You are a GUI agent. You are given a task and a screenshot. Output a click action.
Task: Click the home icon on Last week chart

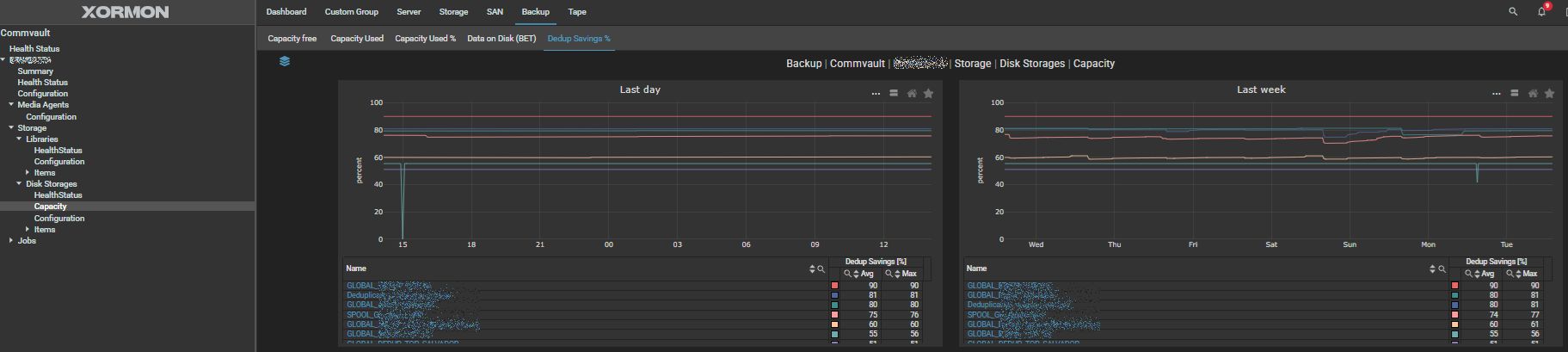[1532, 93]
